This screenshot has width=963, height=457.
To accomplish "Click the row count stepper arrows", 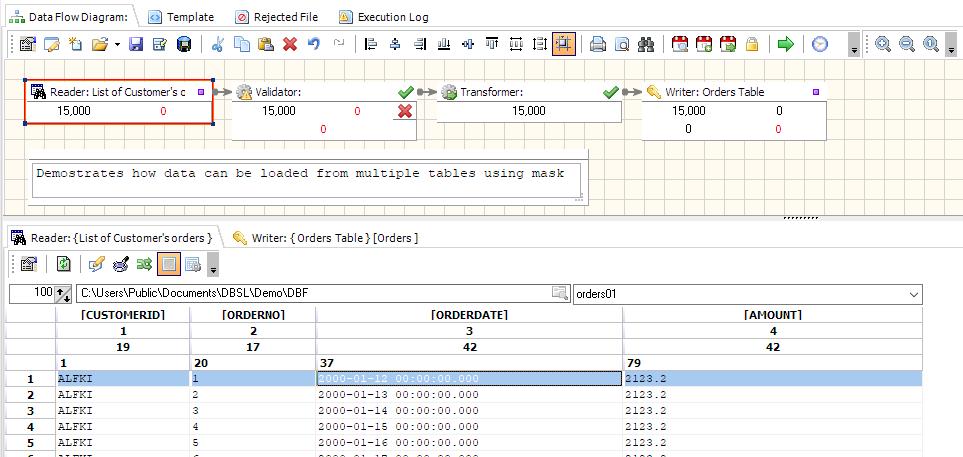I will 63,294.
